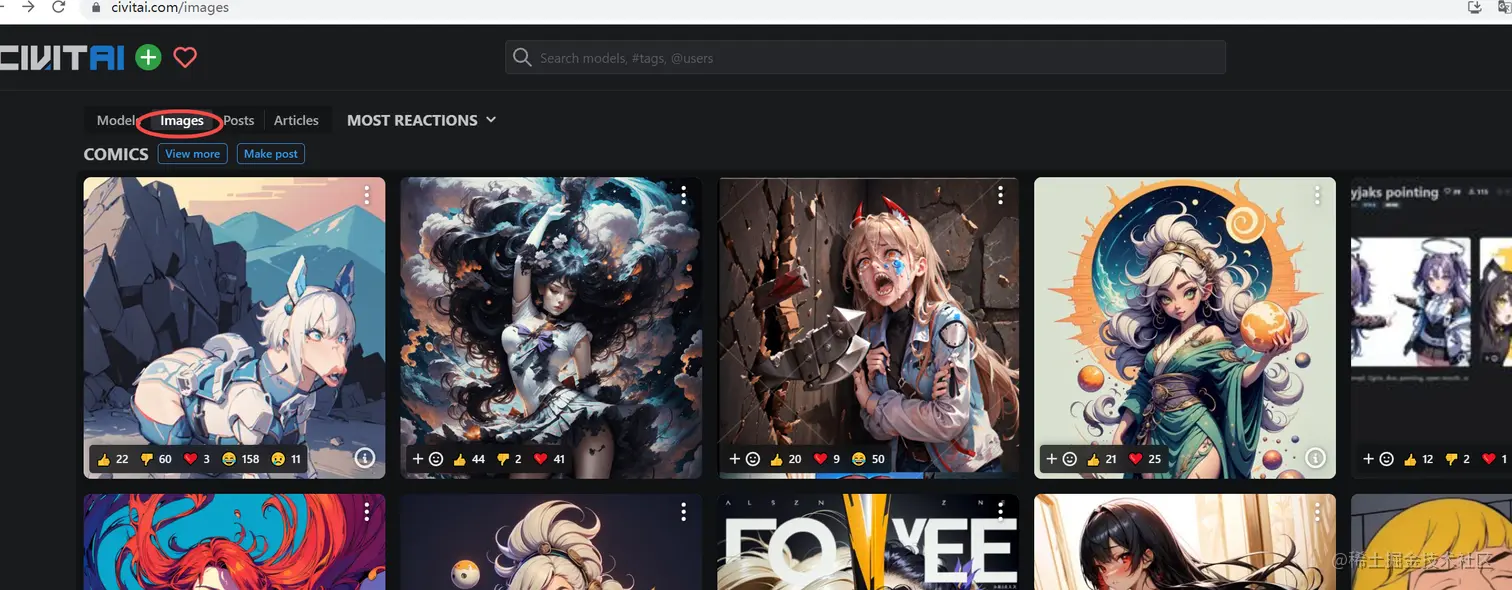
Task: Open three-dot menu on the screaming blonde card
Action: point(1000,195)
